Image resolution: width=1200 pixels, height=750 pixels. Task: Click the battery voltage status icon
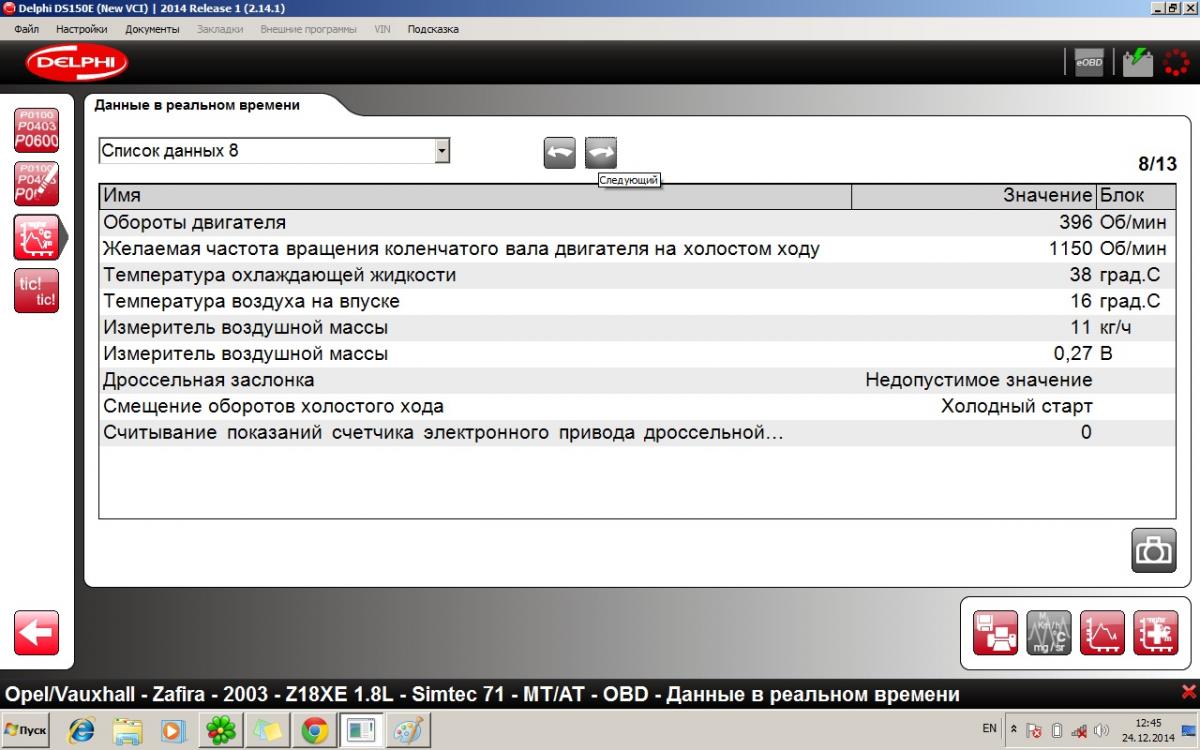(x=1138, y=63)
